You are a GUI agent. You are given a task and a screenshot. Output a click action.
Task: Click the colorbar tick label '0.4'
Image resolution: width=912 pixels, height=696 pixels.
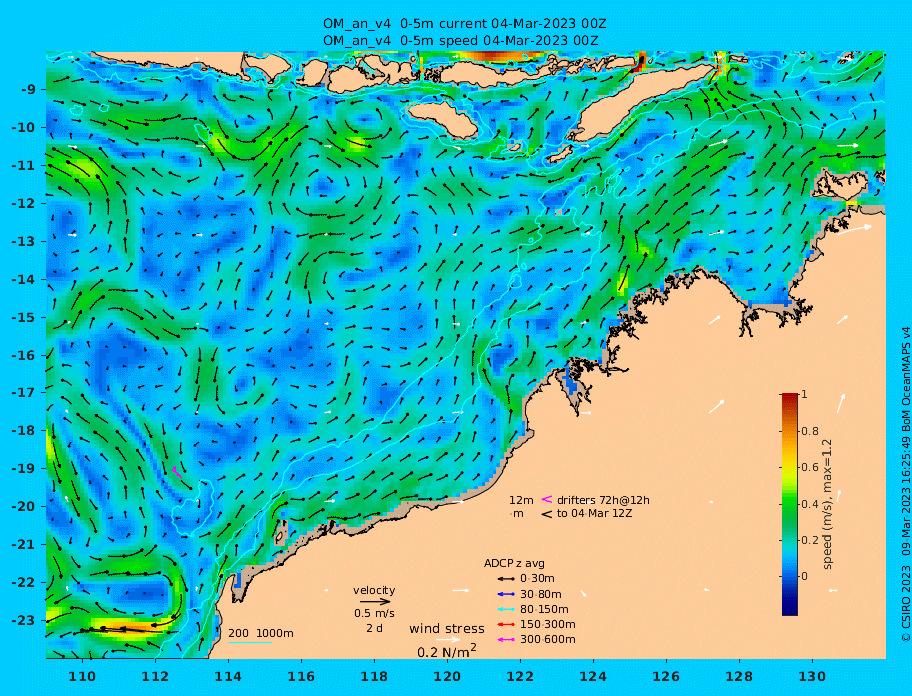tap(810, 504)
